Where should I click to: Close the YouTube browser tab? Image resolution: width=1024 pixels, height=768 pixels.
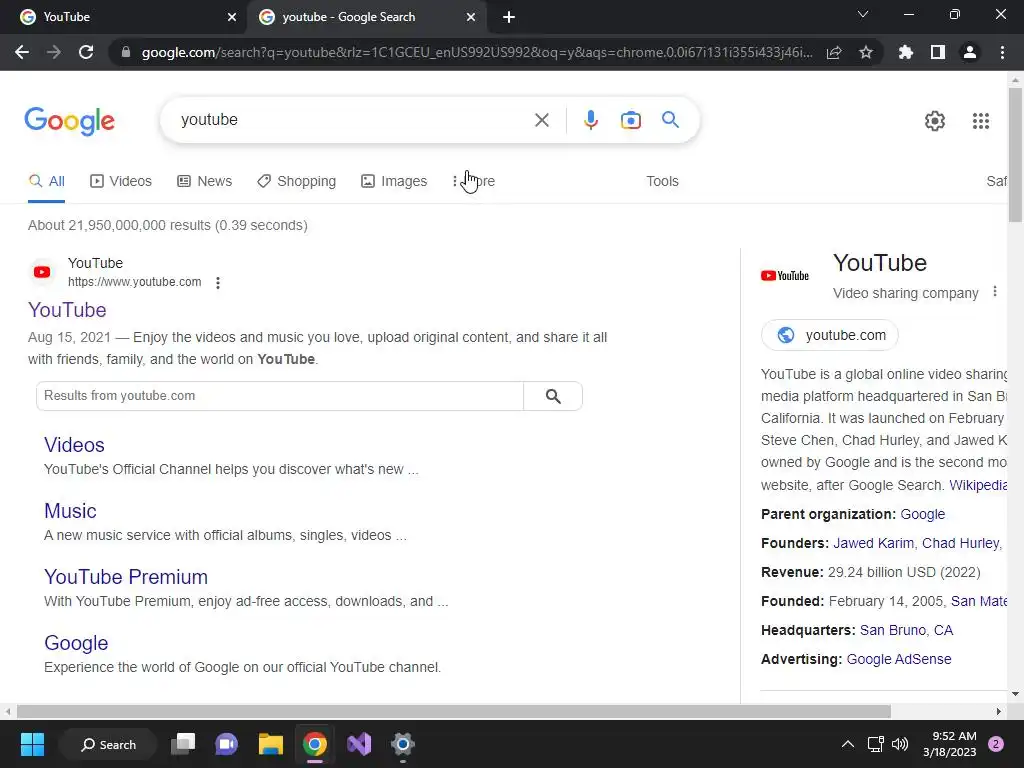232,17
